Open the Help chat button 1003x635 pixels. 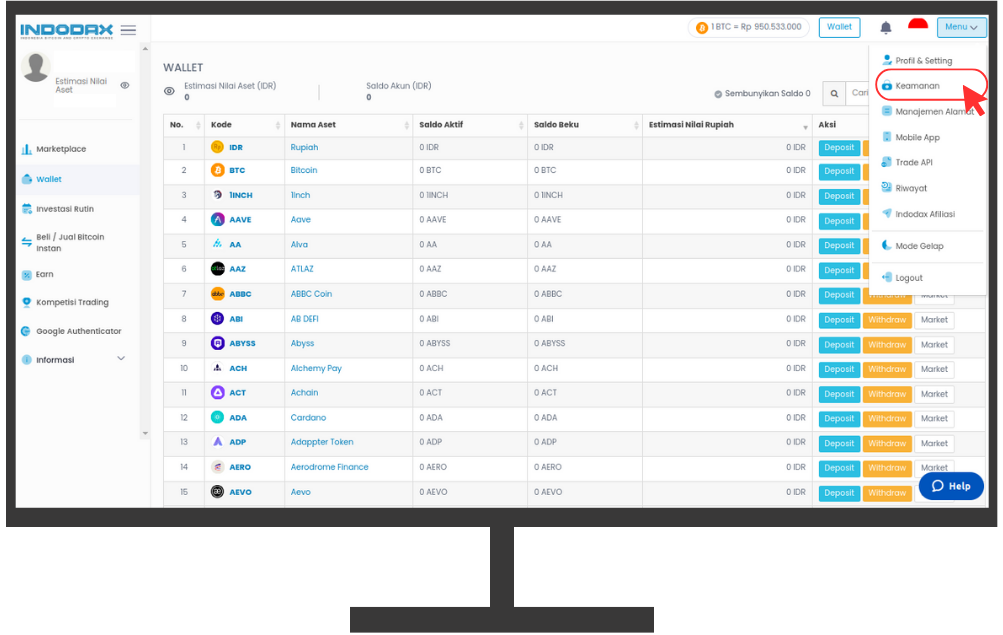(951, 486)
